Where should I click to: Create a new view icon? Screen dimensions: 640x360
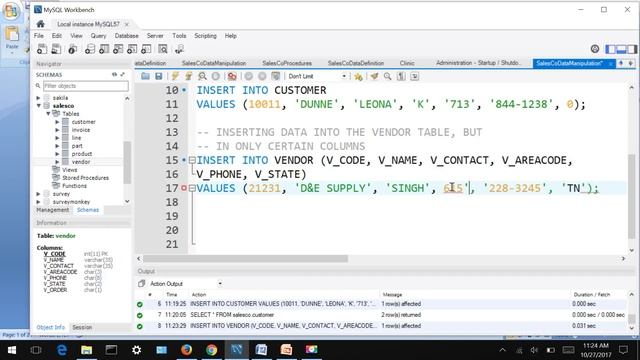(118, 49)
